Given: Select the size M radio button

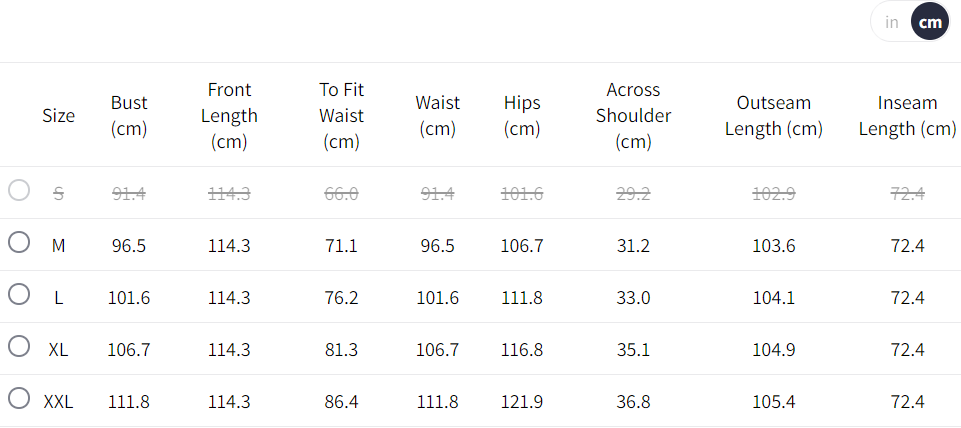Looking at the screenshot, I should pyautogui.click(x=19, y=242).
